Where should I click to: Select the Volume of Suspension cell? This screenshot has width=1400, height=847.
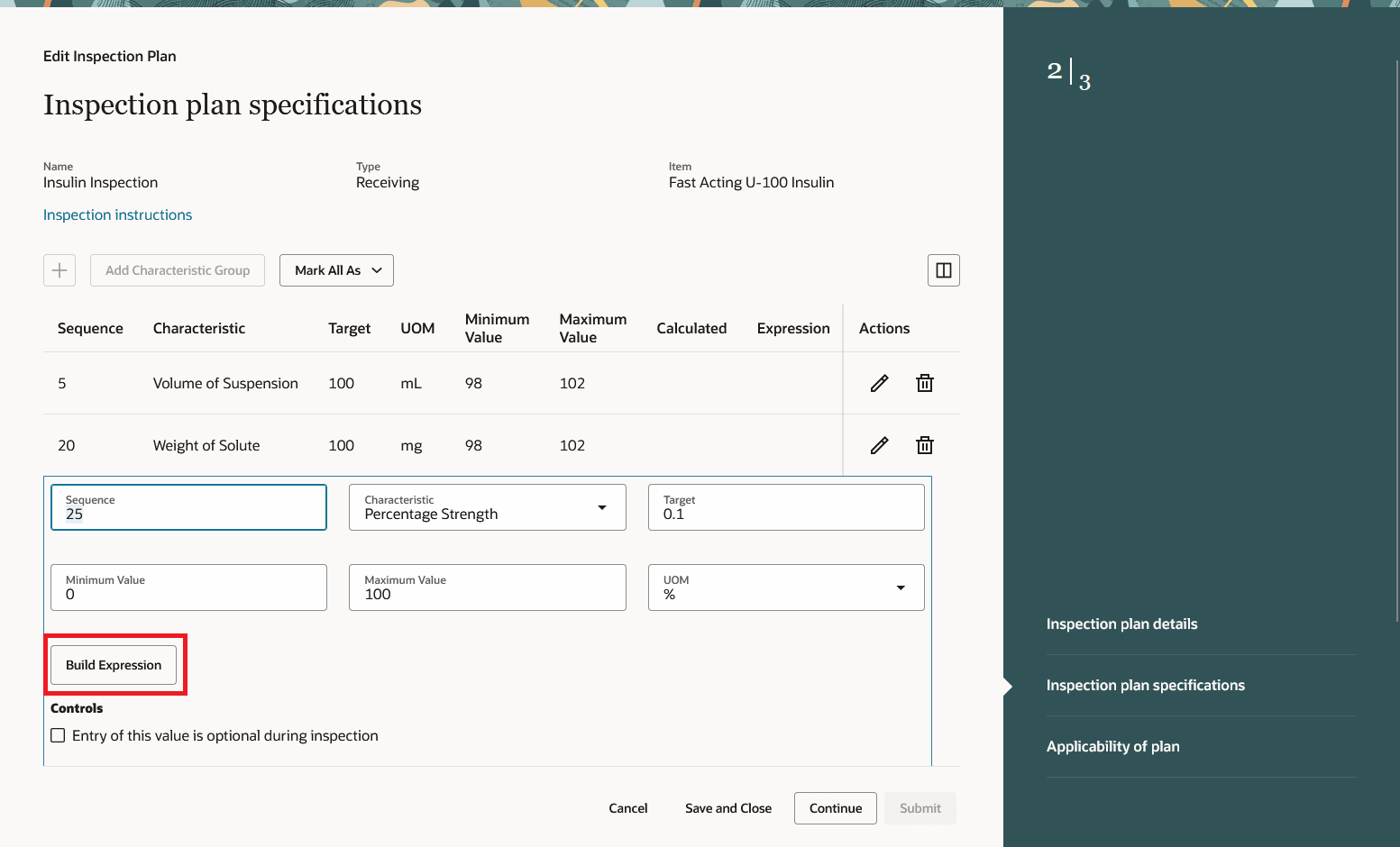(225, 383)
